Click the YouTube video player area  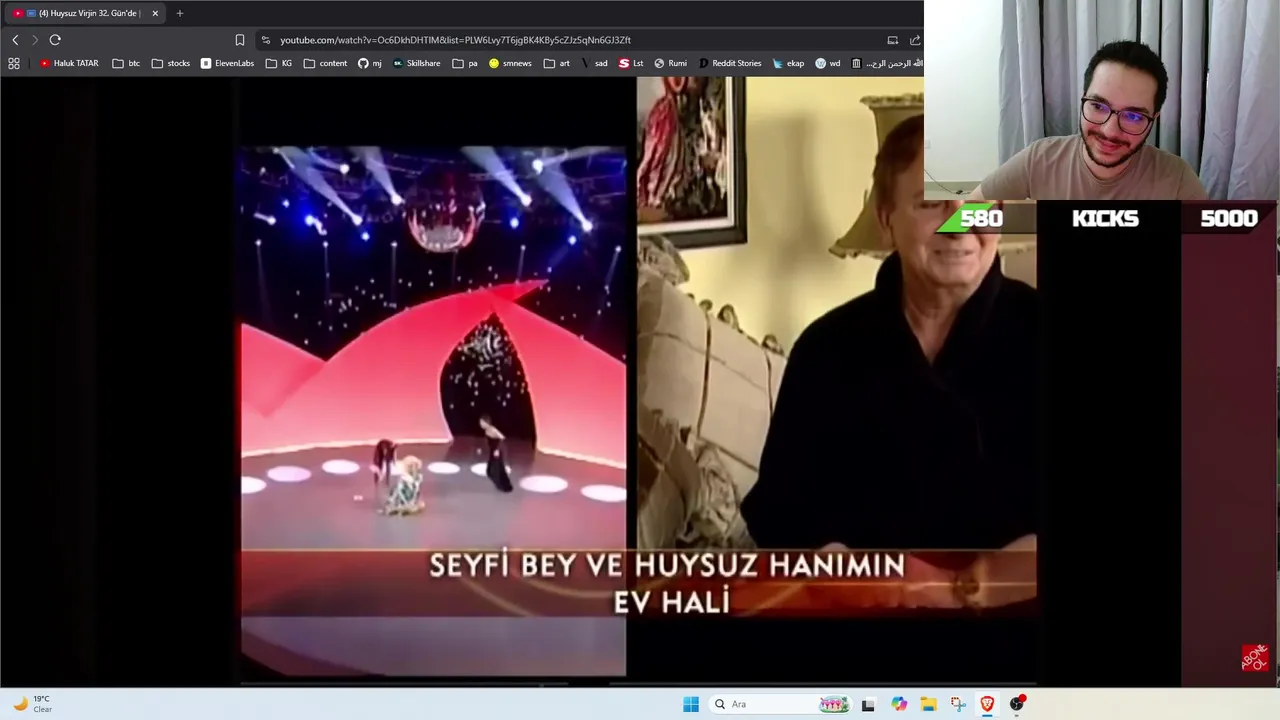coord(638,380)
